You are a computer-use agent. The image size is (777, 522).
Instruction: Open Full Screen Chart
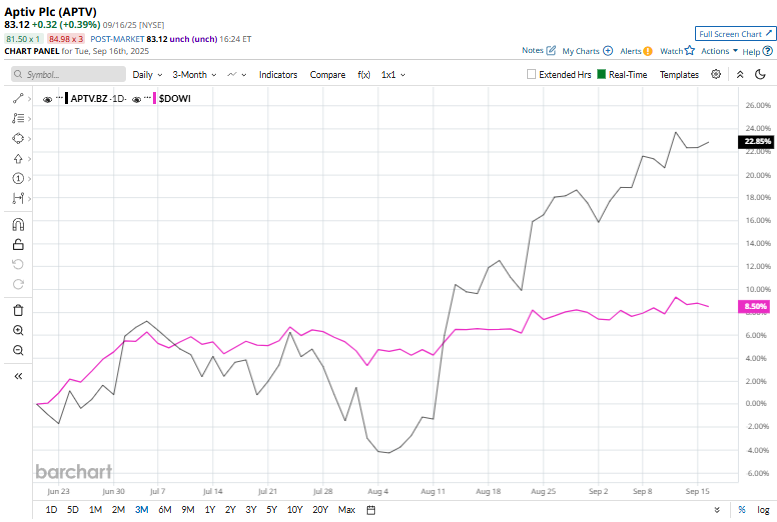pos(735,34)
